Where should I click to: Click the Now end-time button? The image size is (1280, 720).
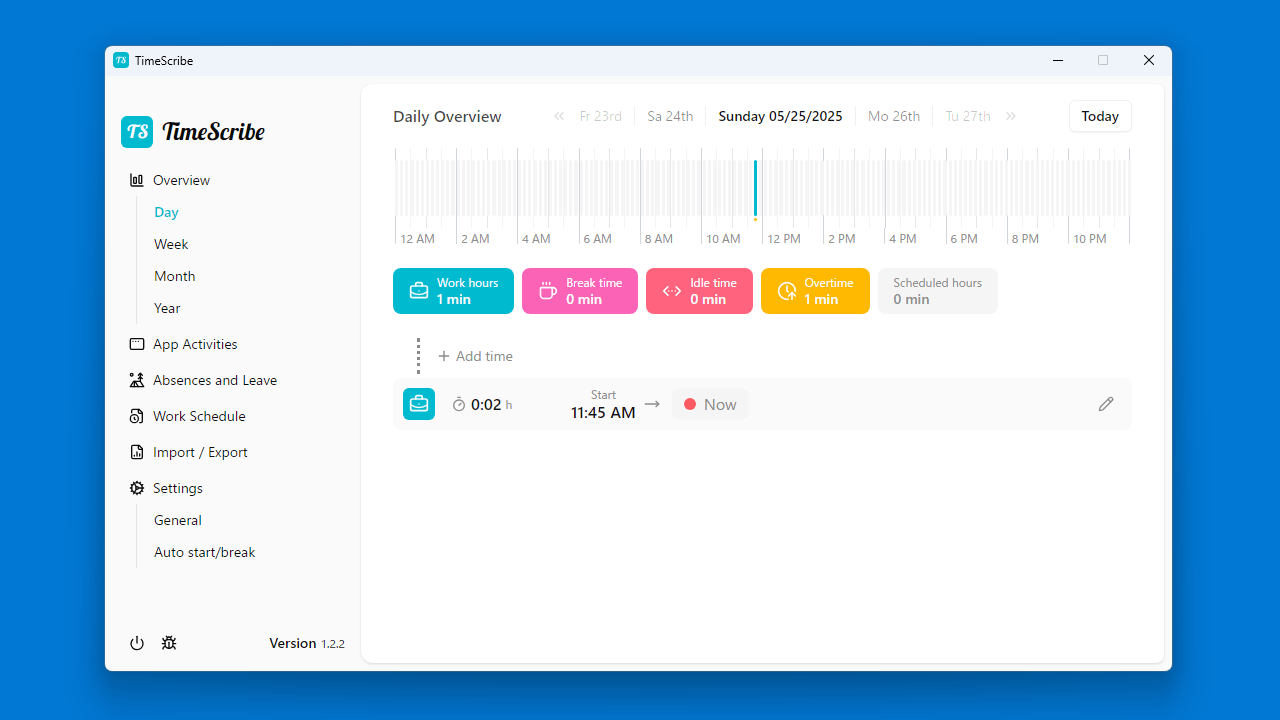pos(710,404)
